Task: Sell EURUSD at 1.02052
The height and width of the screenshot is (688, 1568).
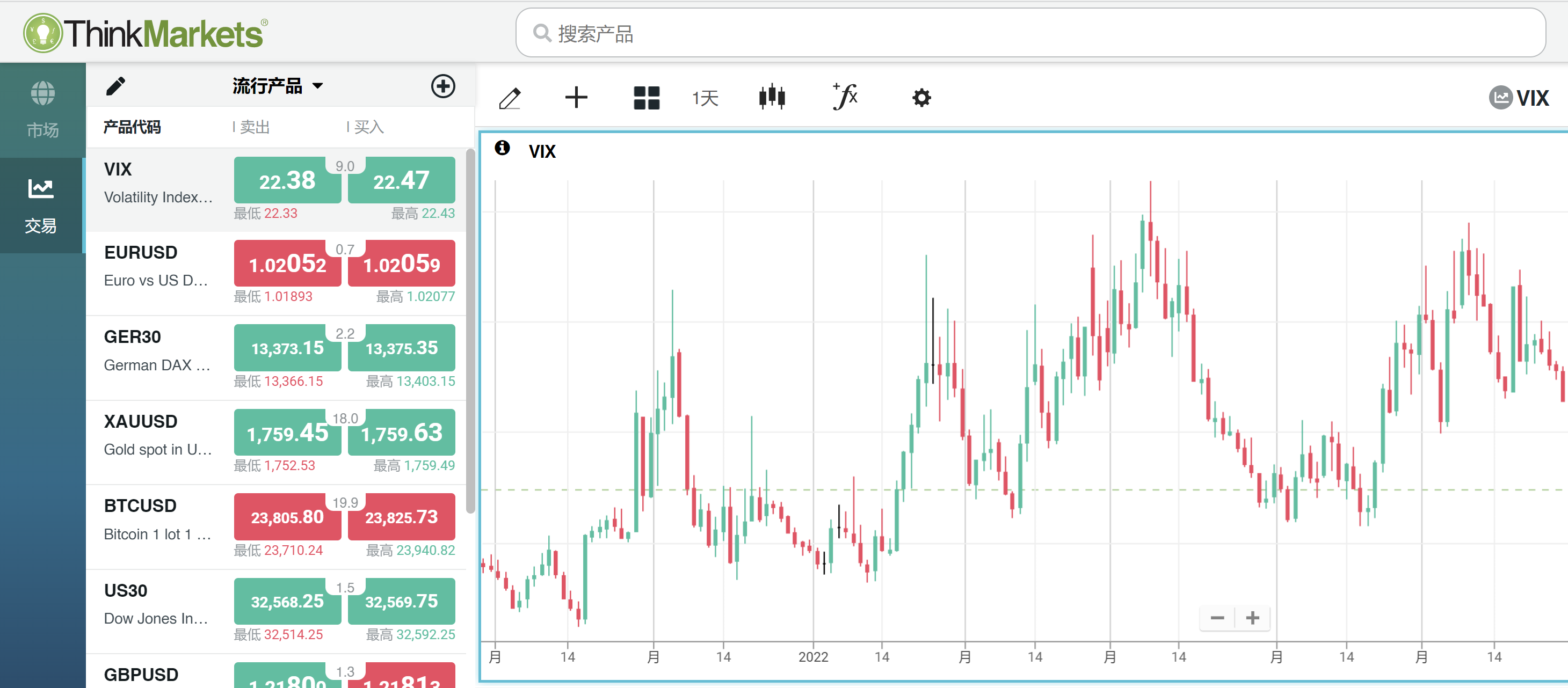Action: click(287, 264)
